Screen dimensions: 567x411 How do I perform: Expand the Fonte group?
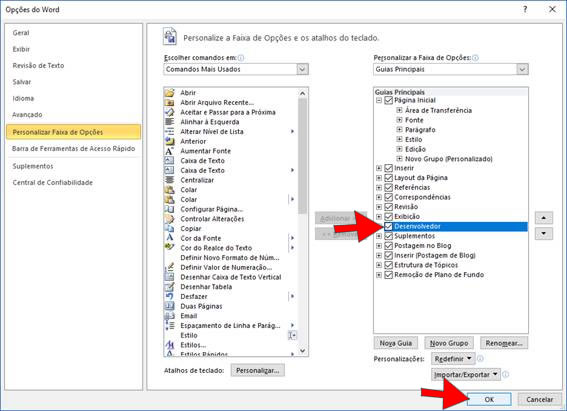[399, 120]
